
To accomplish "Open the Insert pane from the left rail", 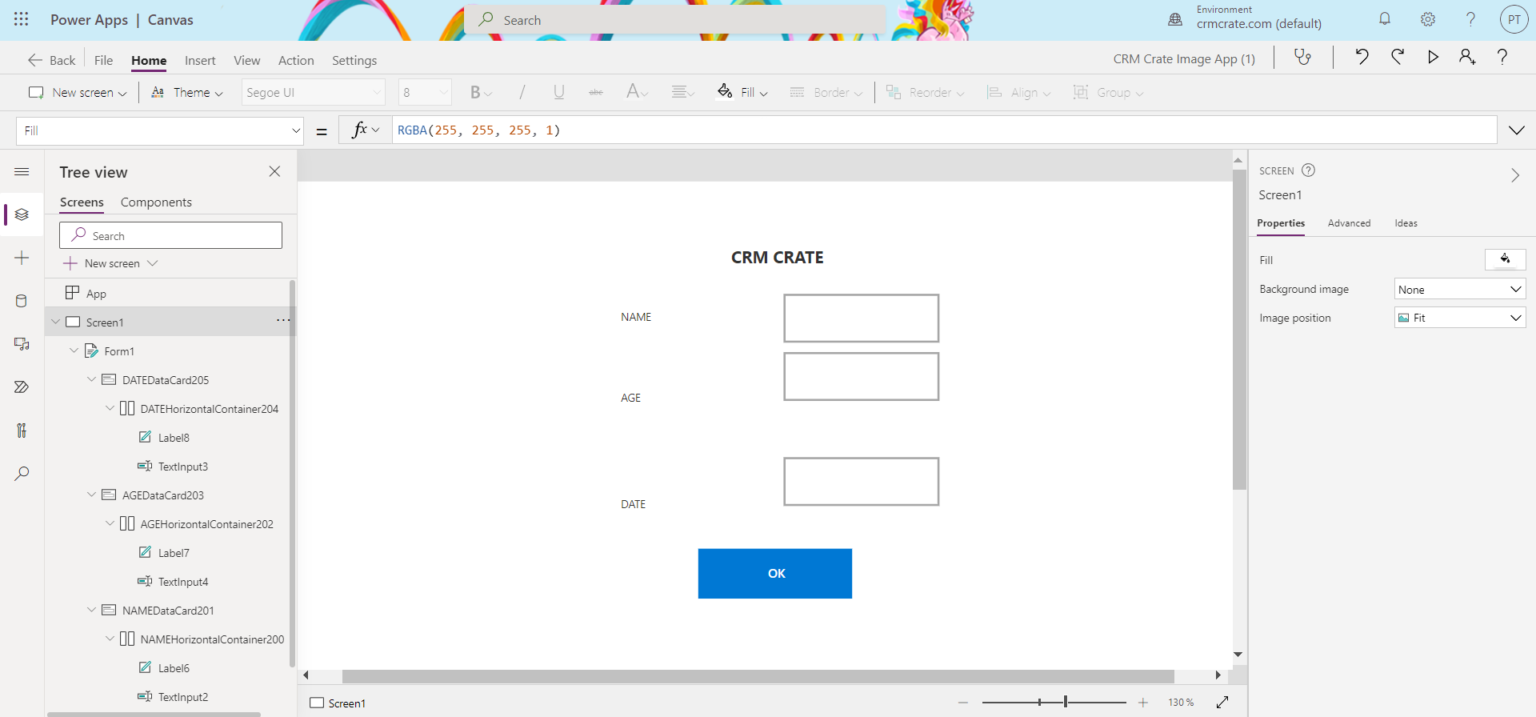I will (x=22, y=257).
